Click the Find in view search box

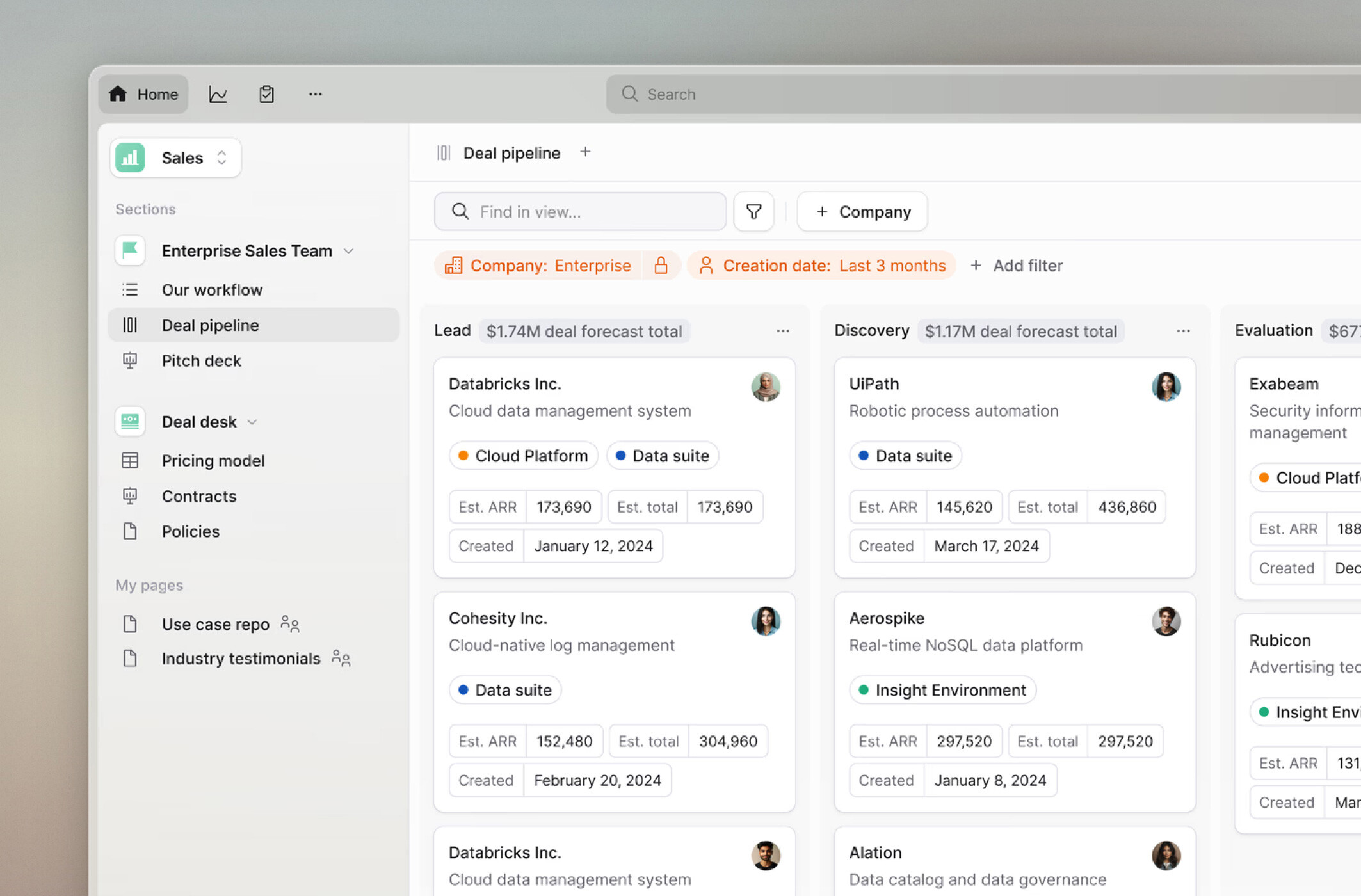580,212
